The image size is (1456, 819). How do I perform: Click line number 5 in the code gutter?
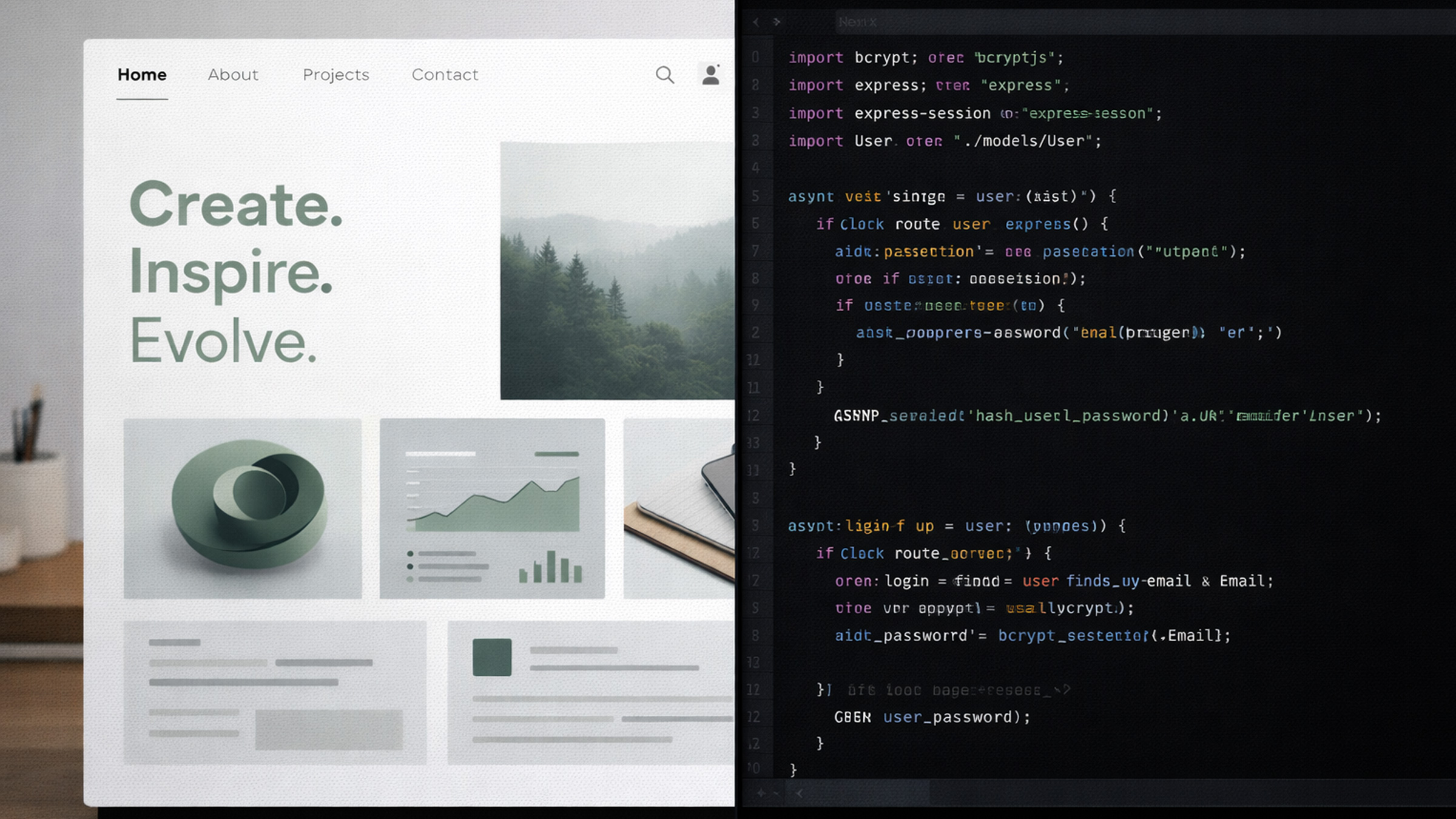[x=755, y=196]
